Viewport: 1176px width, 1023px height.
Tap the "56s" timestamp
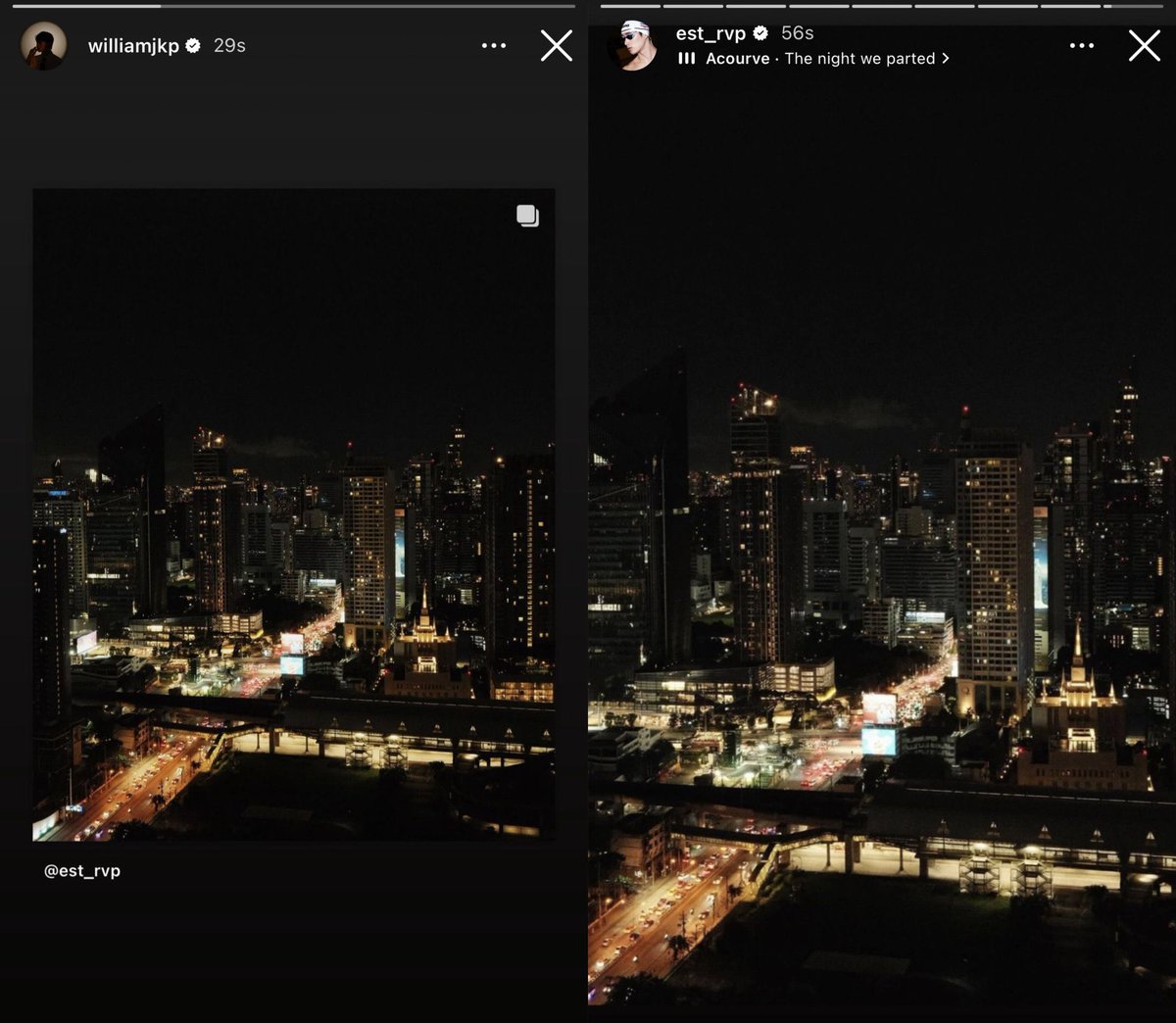pyautogui.click(x=798, y=34)
